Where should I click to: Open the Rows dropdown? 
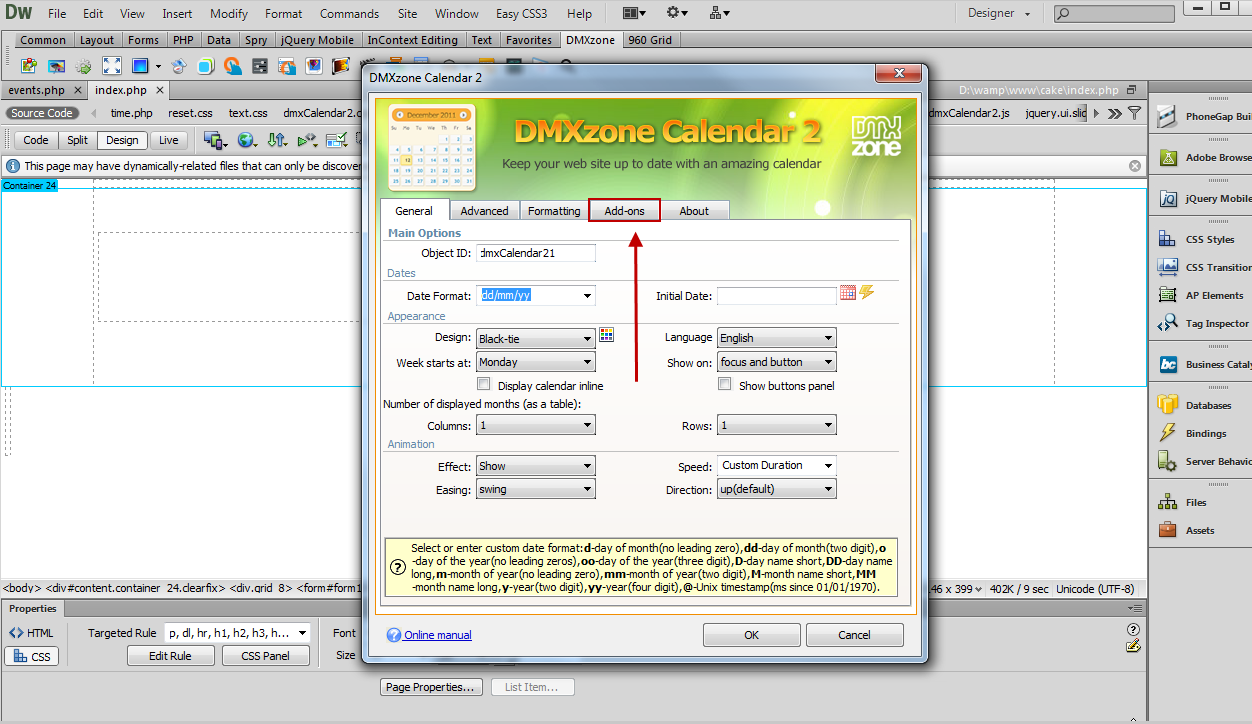tap(777, 425)
